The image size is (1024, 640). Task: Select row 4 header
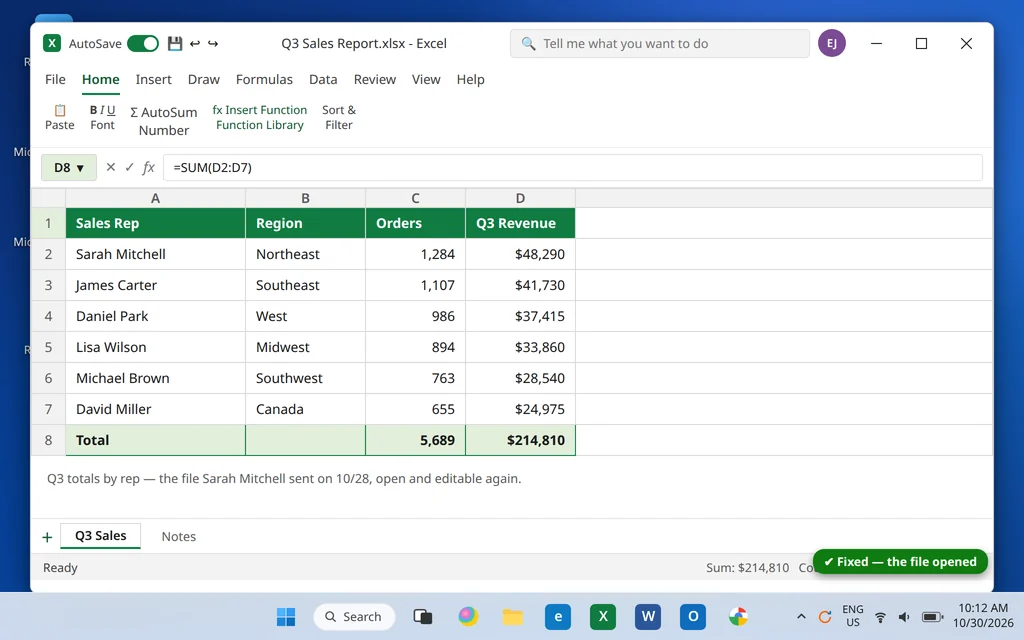(48, 316)
